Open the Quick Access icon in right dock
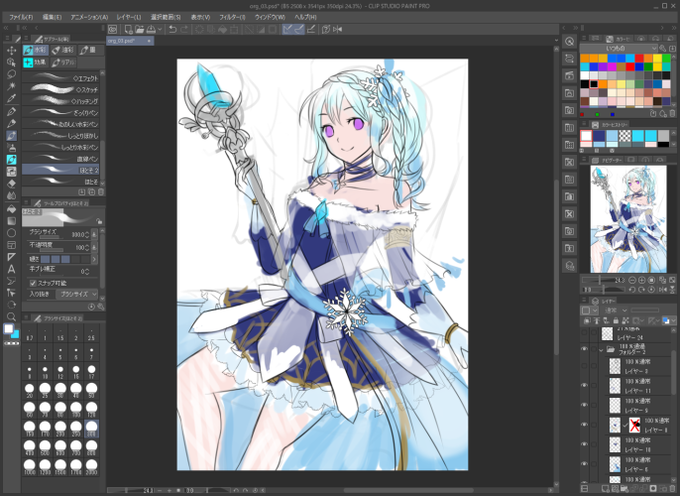This screenshot has width=680, height=496. tap(569, 41)
